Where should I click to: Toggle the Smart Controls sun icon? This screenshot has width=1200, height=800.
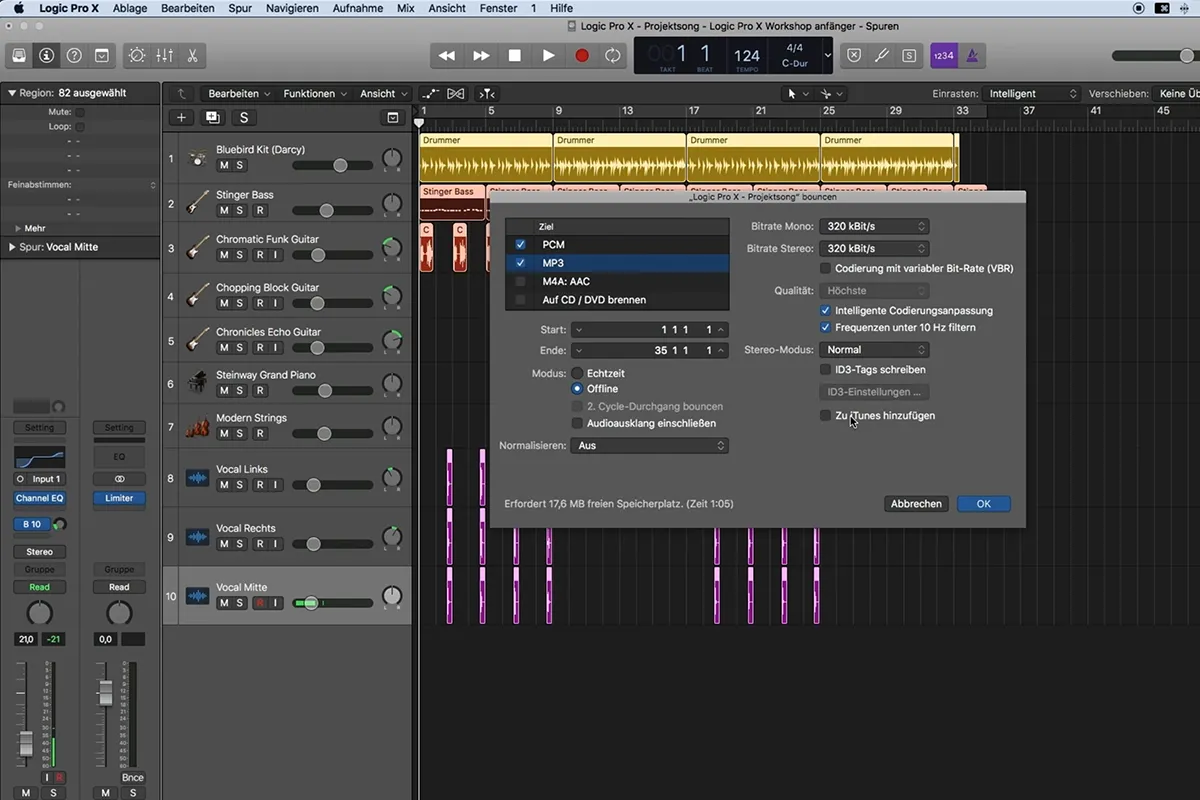137,56
